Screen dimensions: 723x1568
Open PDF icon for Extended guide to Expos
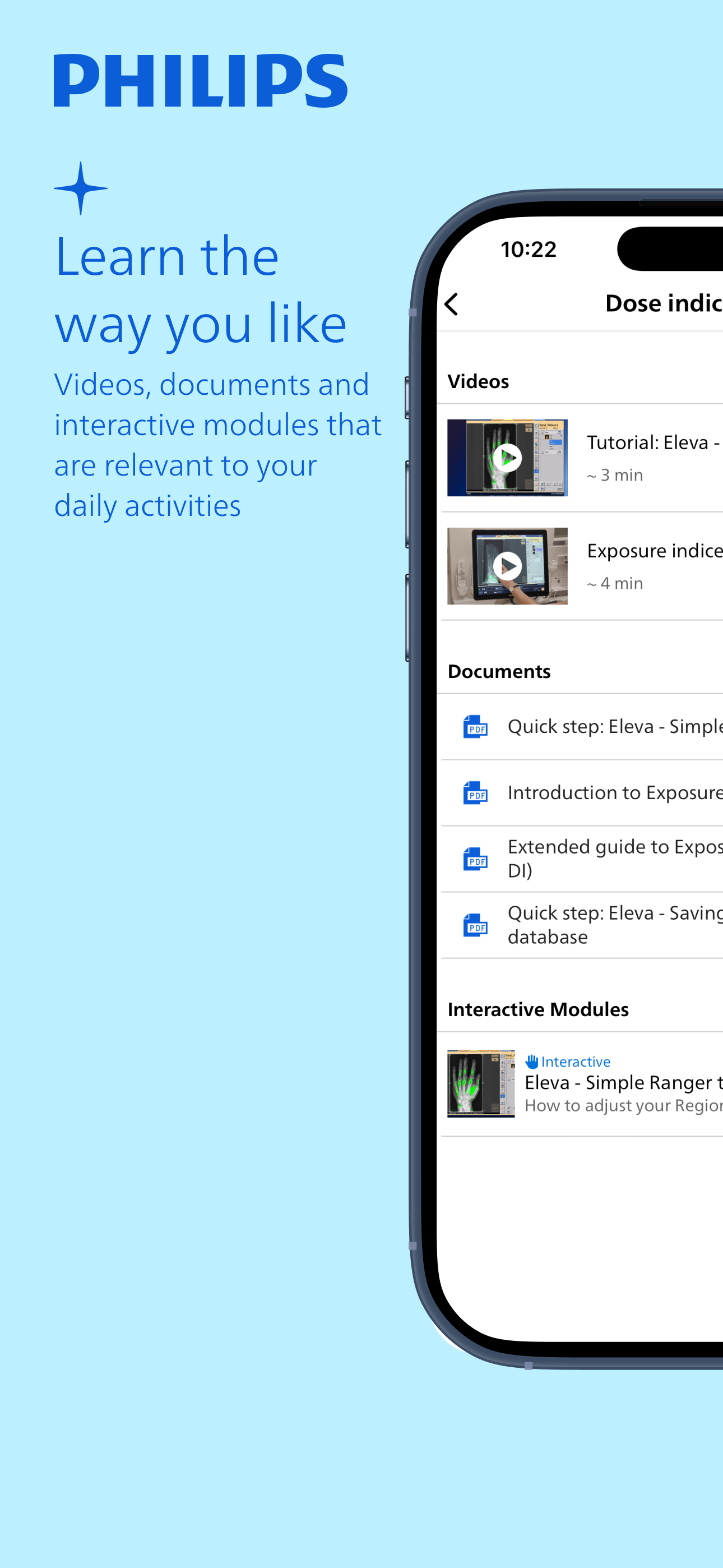[475, 860]
